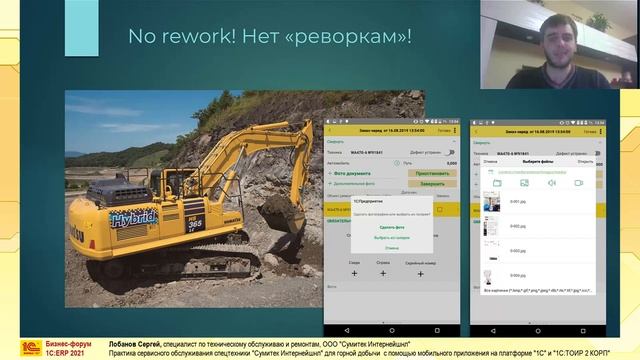Select the audio speaker icon in file picker
The width and height of the screenshot is (640, 360).
[x=551, y=183]
